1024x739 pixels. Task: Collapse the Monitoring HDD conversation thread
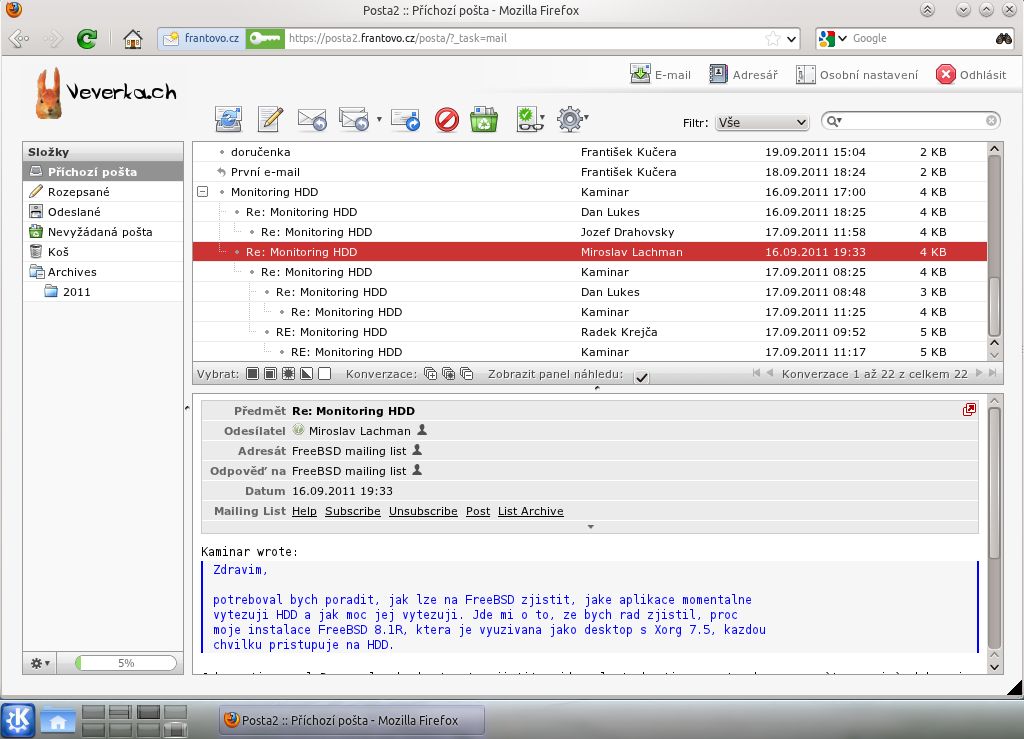[x=202, y=192]
